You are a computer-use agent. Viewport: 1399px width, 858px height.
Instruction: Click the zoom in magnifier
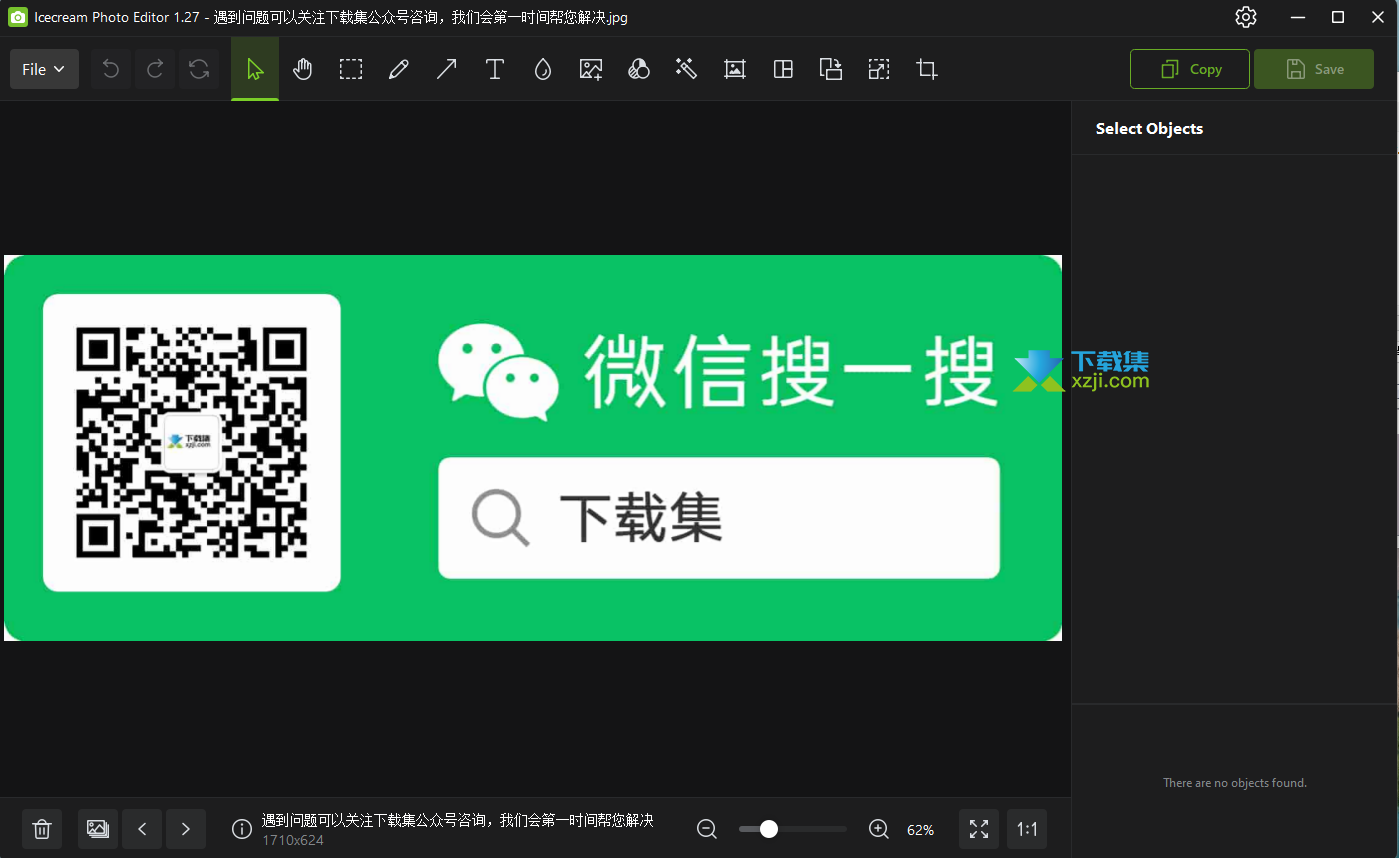(x=879, y=829)
